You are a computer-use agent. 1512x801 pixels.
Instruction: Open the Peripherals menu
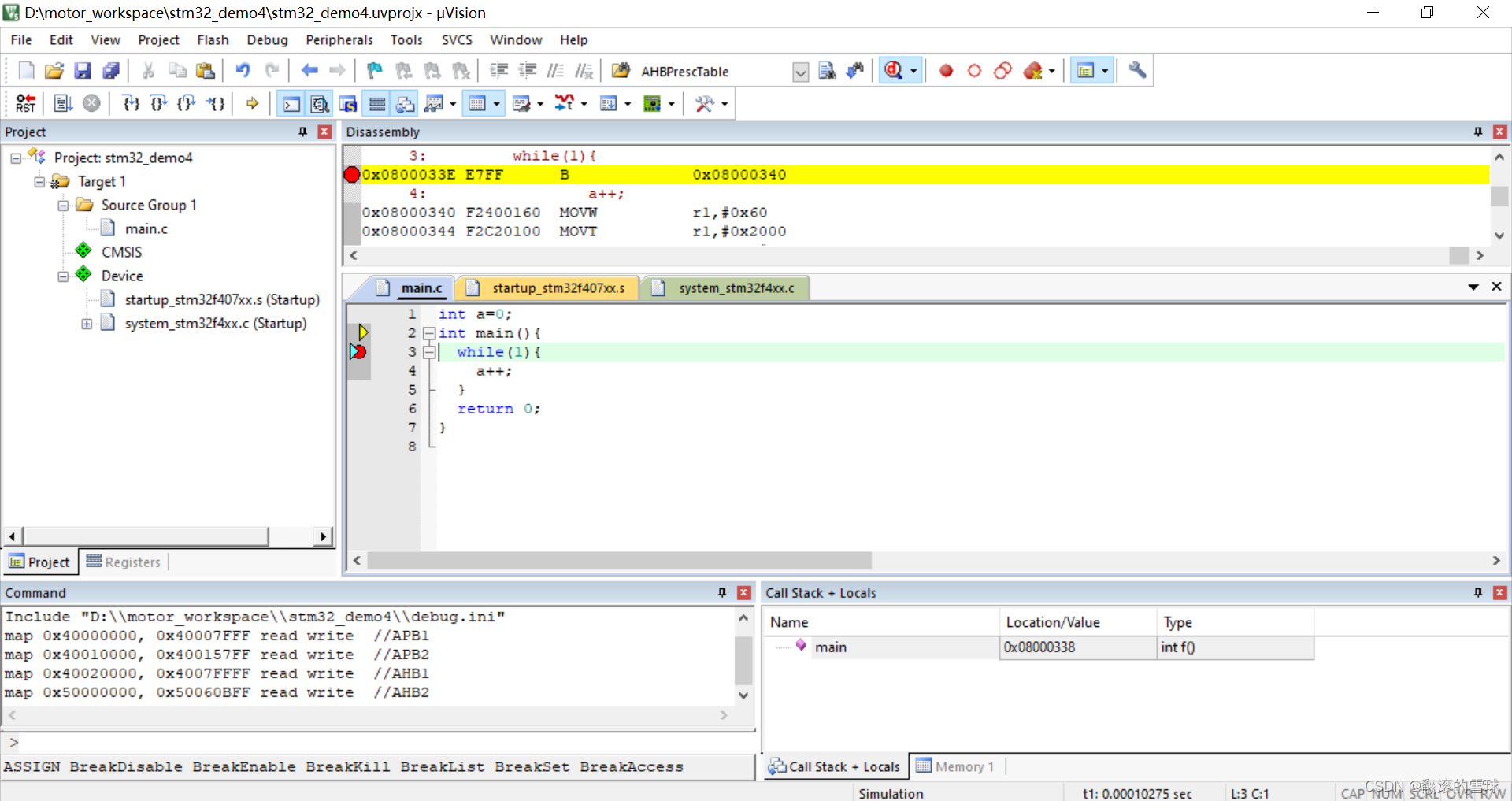(x=339, y=39)
